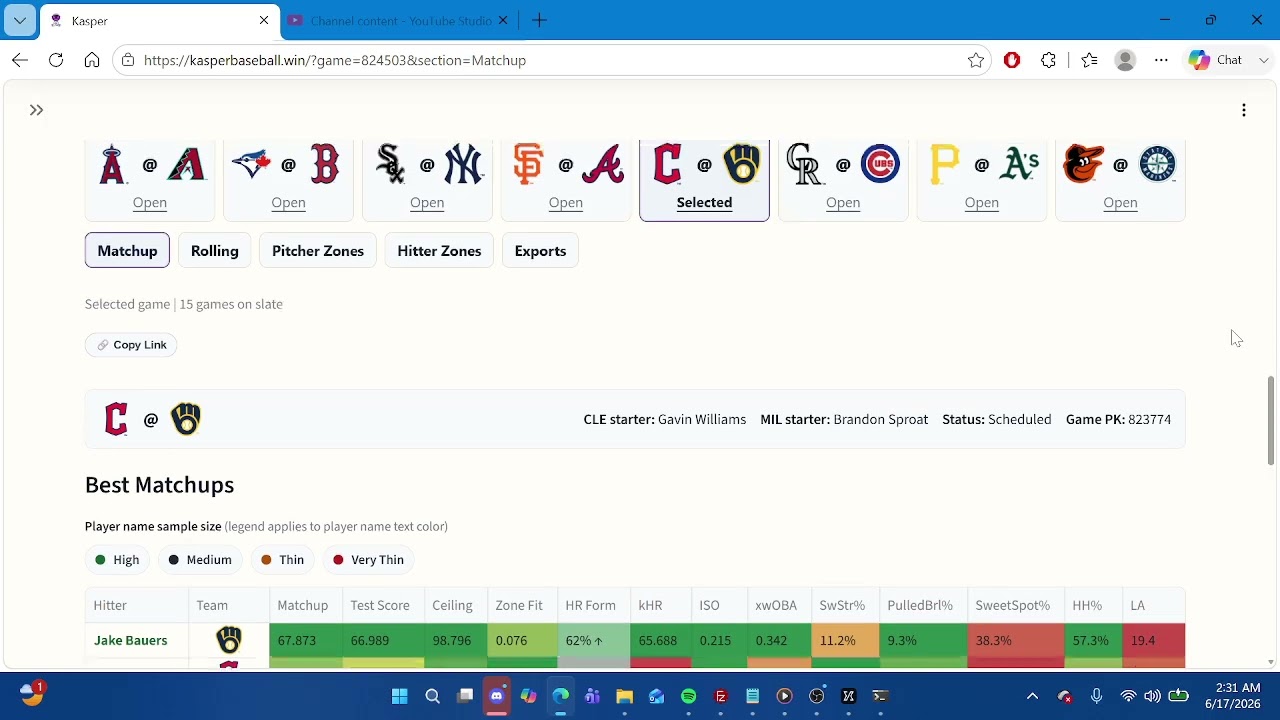The height and width of the screenshot is (720, 1280).
Task: Open browser extensions puzzle icon
Action: [x=1048, y=60]
